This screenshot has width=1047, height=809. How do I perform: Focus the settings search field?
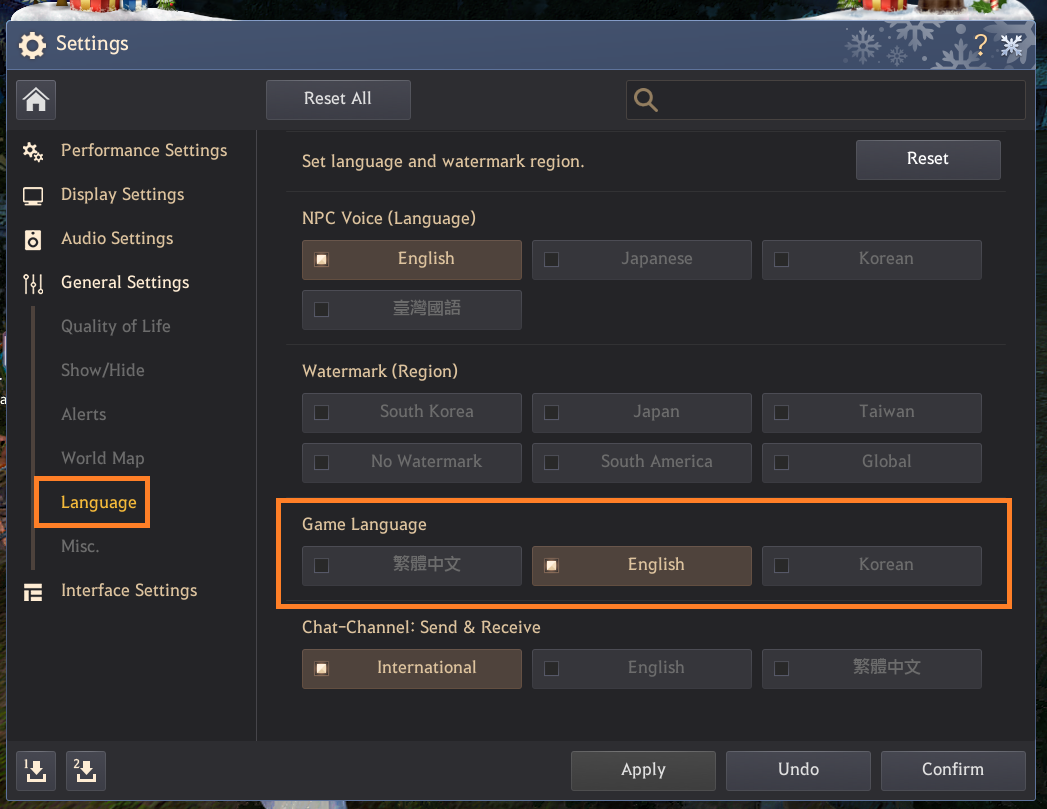825,100
